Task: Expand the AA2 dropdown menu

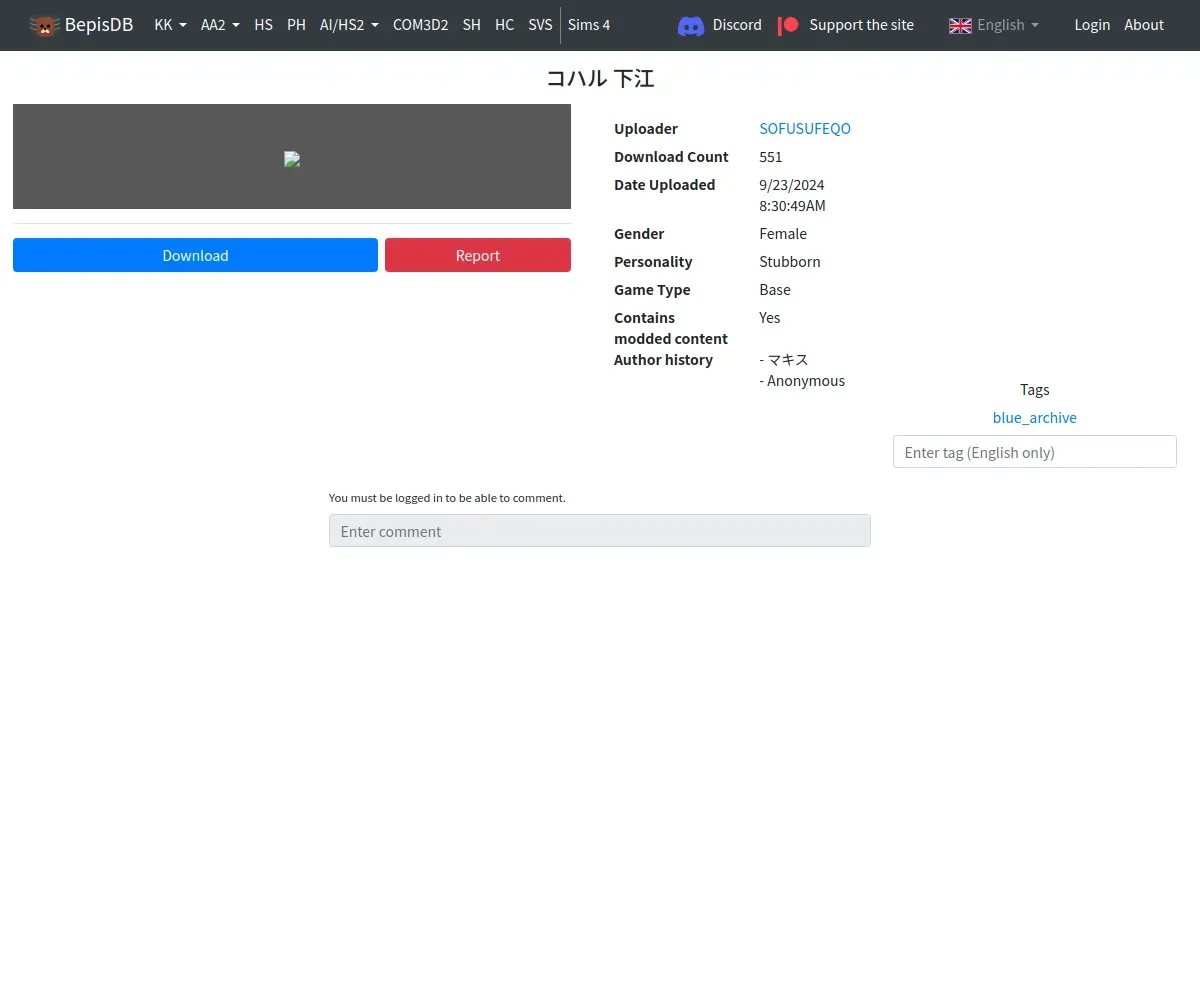Action: [x=220, y=25]
